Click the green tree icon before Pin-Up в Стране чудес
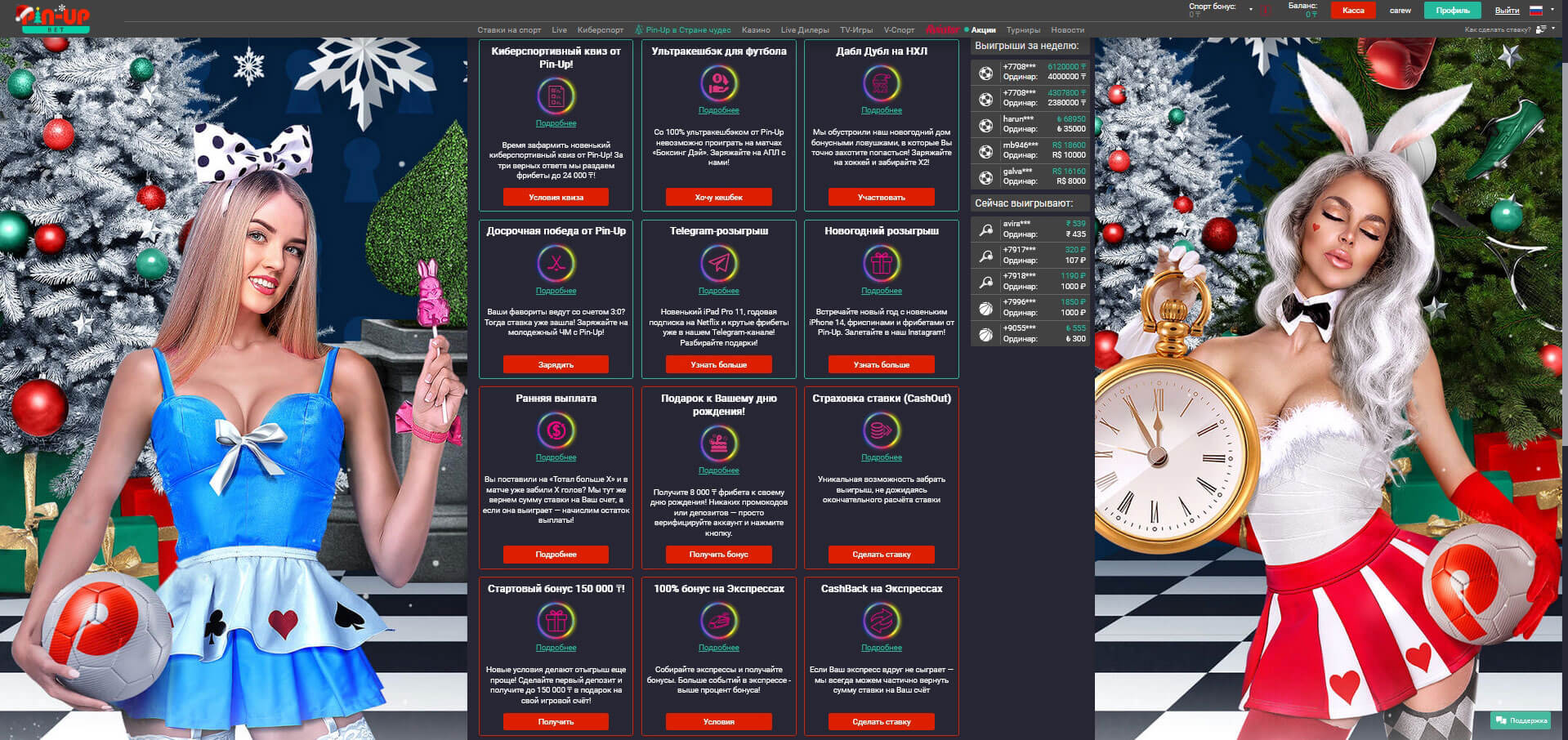This screenshot has width=1568, height=740. (x=639, y=29)
